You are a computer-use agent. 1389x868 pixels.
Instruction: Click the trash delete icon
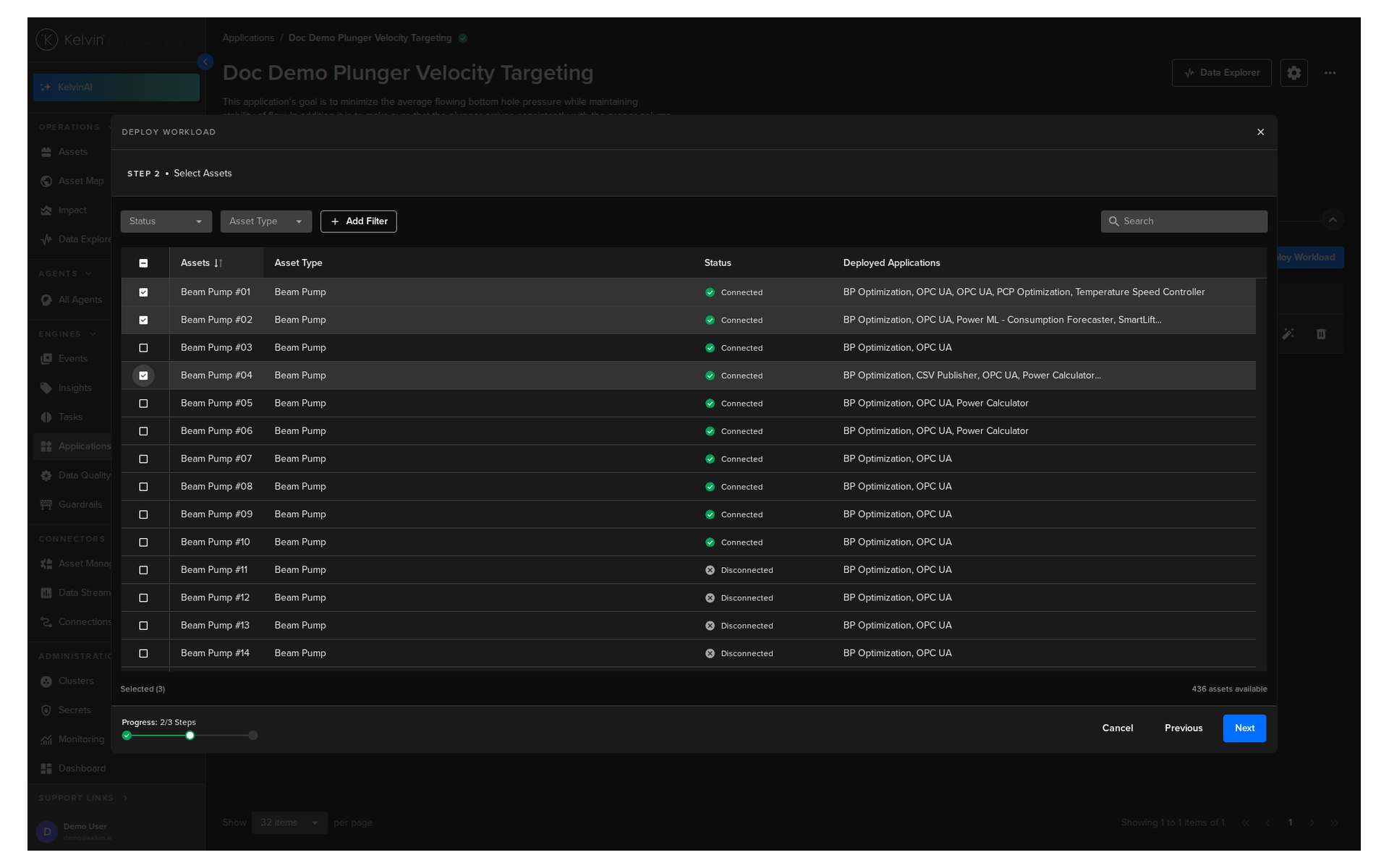[x=1321, y=334]
